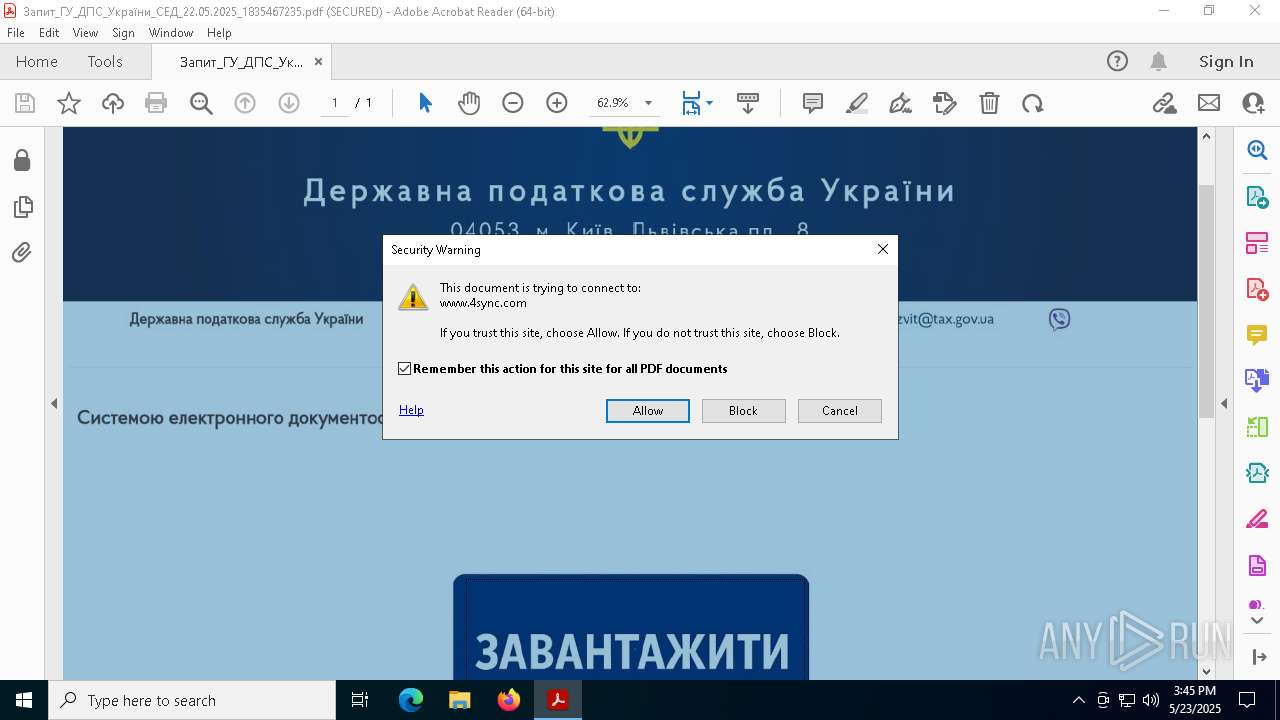Open the notifications bell
The width and height of the screenshot is (1280, 720).
click(1159, 61)
